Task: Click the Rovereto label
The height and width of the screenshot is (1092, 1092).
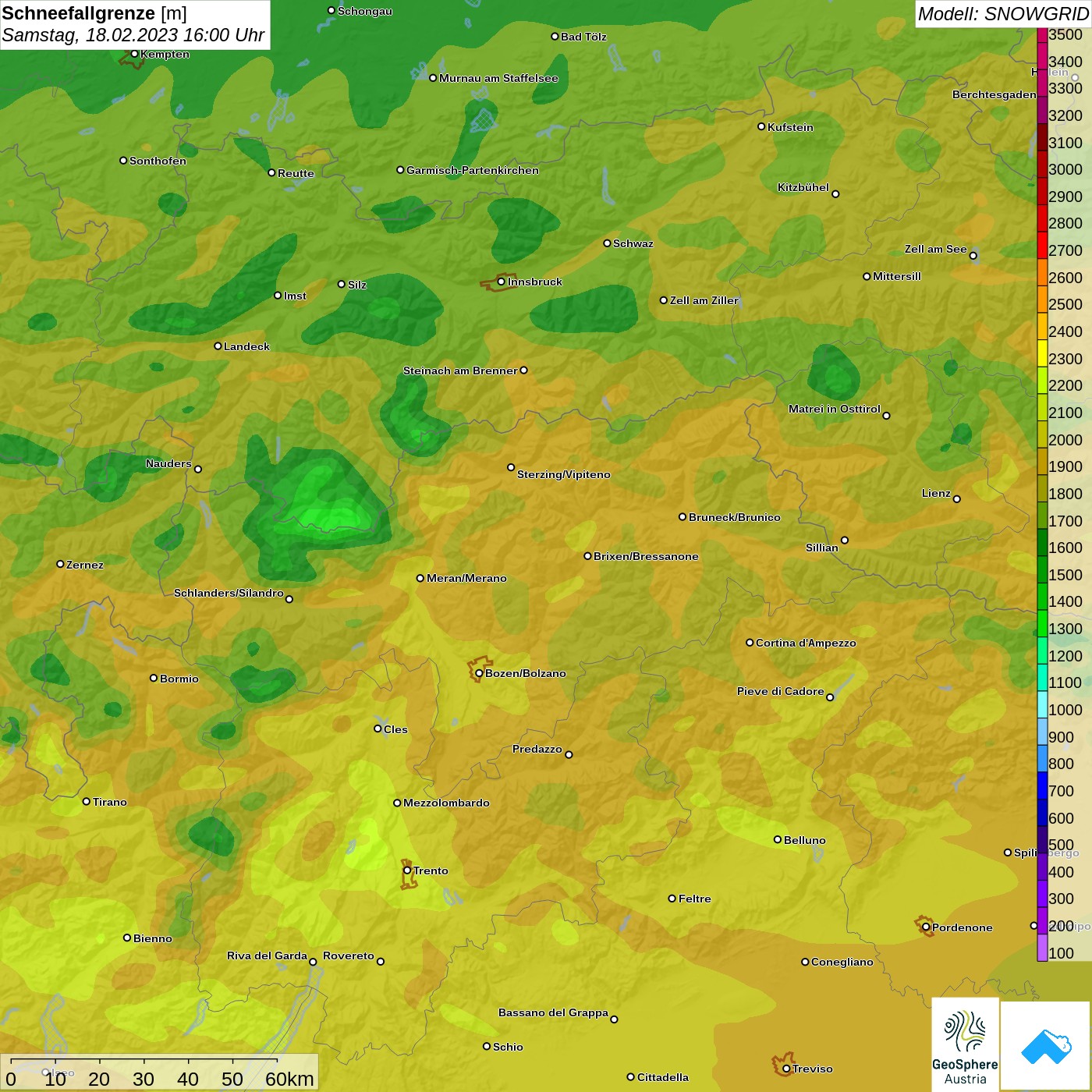Action: pyautogui.click(x=349, y=955)
